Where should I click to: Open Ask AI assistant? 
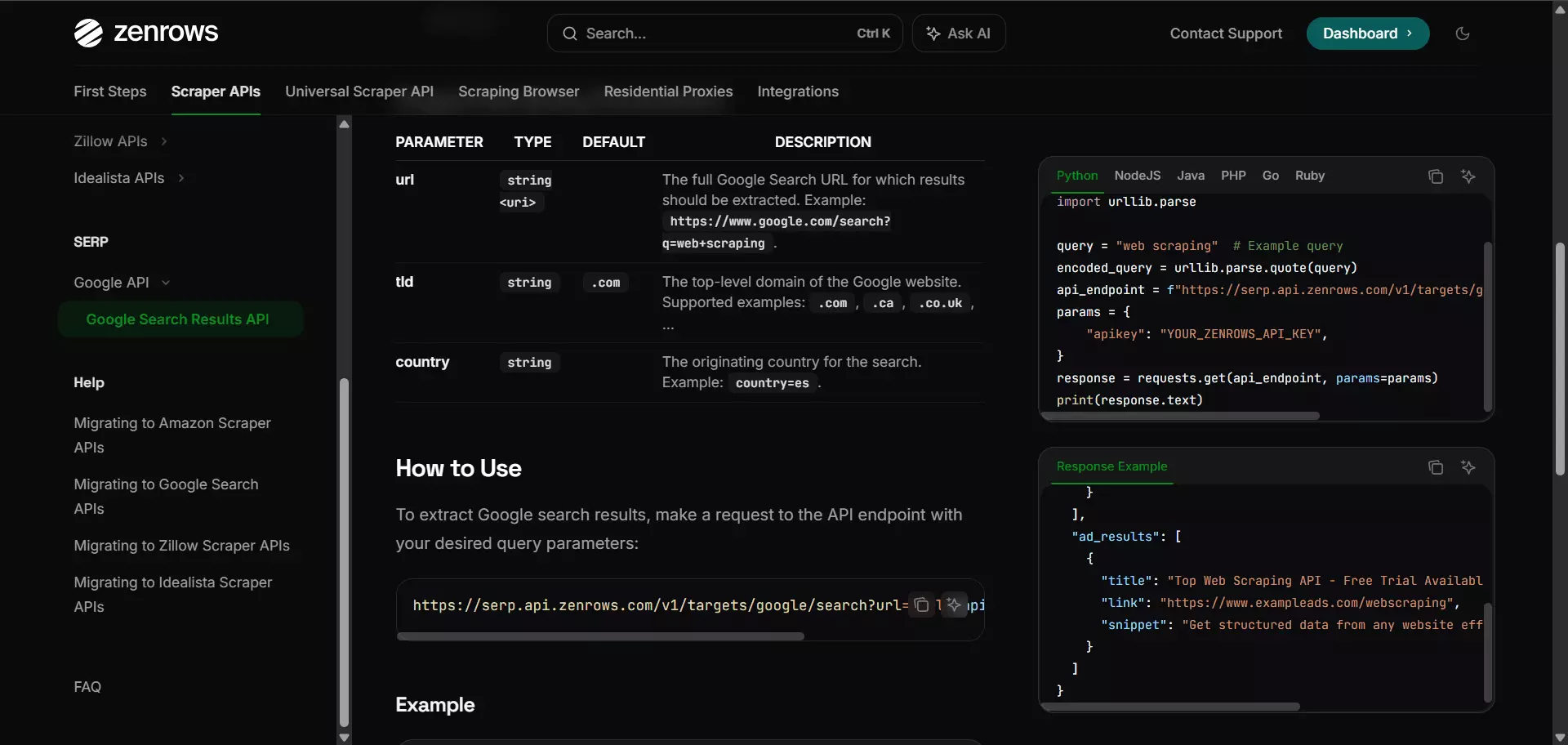coord(958,33)
